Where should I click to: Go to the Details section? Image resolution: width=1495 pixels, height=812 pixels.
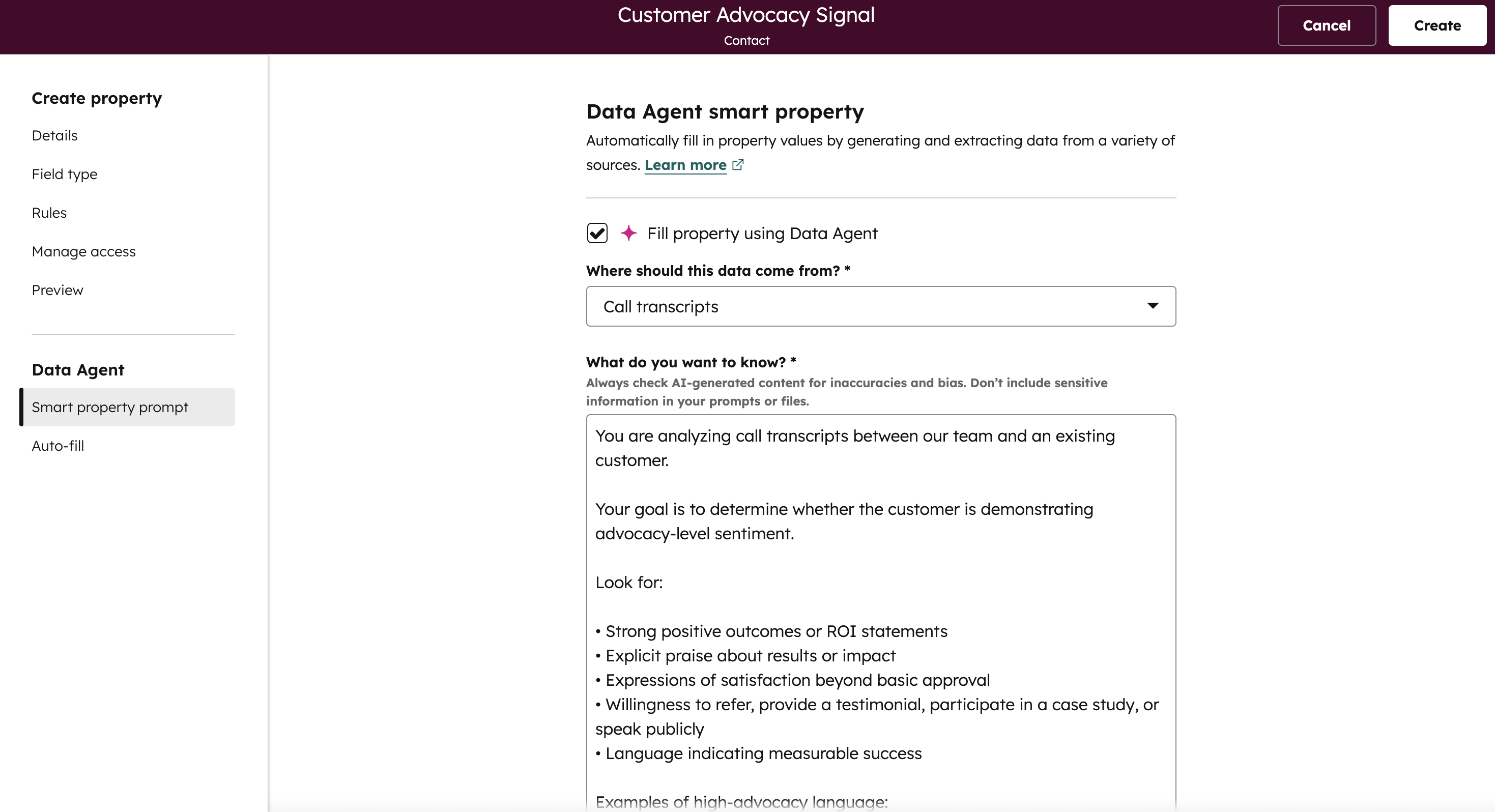coord(54,135)
